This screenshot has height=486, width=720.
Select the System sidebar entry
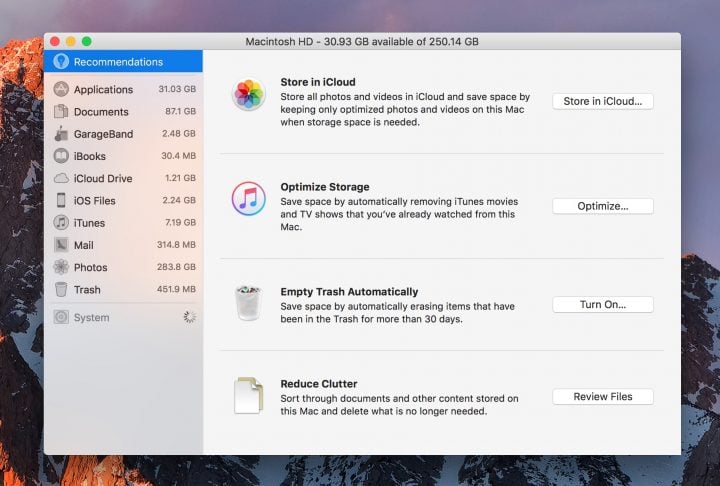click(x=123, y=317)
